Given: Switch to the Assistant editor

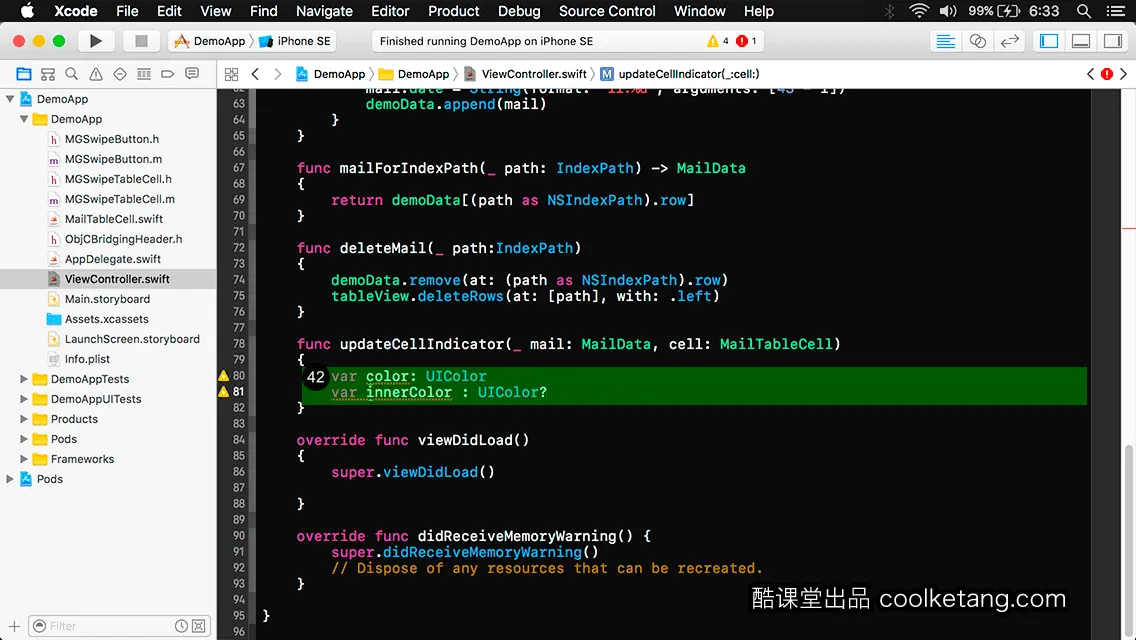Looking at the screenshot, I should tap(977, 41).
